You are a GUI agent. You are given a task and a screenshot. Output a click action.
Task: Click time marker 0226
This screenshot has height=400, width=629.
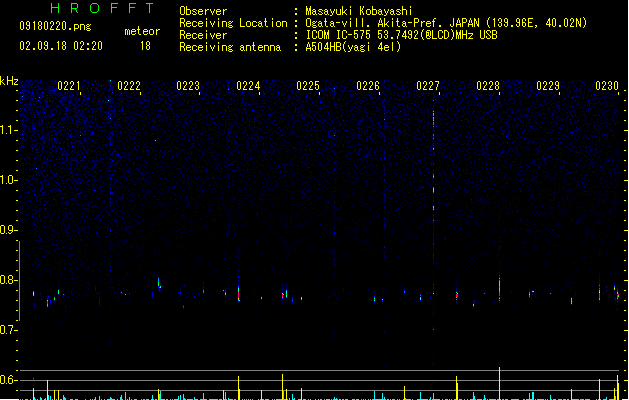click(x=368, y=86)
